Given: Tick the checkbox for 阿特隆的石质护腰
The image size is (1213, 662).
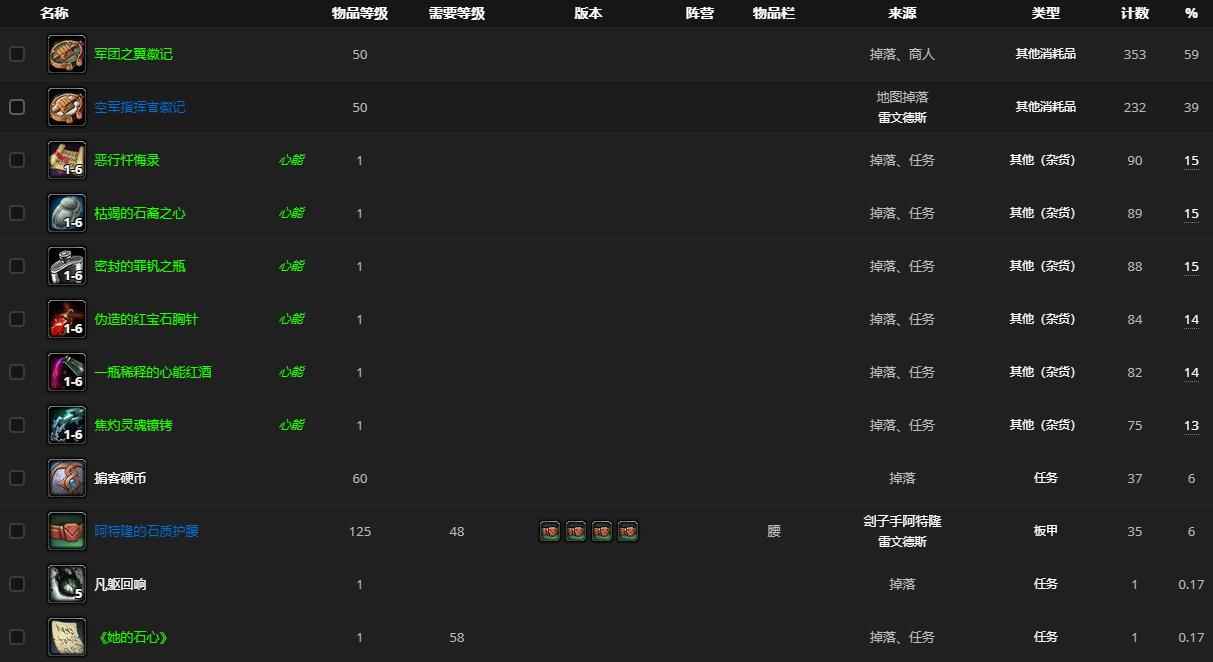Looking at the screenshot, I should [17, 531].
